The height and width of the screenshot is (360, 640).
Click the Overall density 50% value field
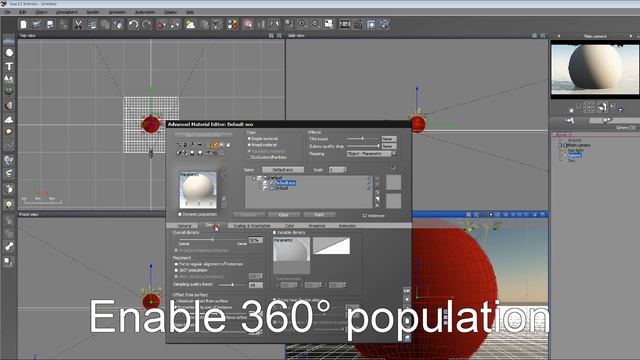(x=256, y=240)
